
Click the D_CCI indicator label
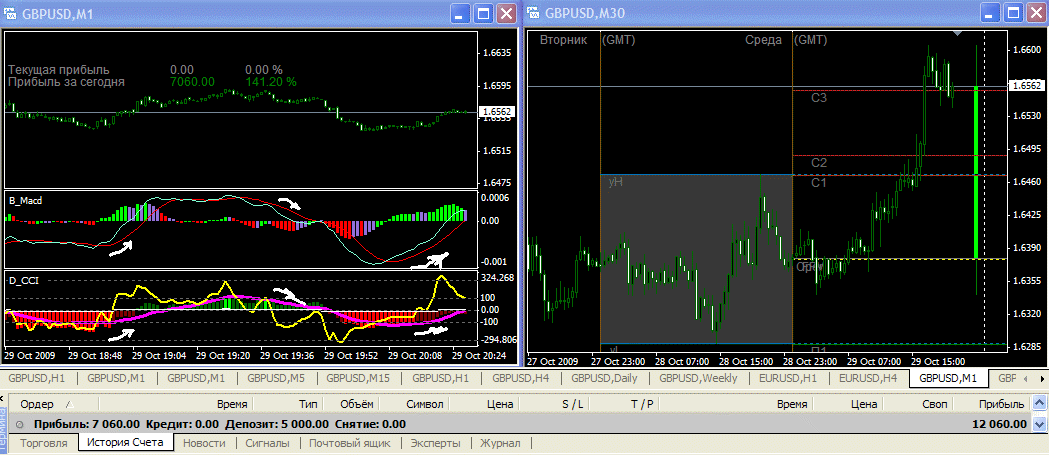23,280
